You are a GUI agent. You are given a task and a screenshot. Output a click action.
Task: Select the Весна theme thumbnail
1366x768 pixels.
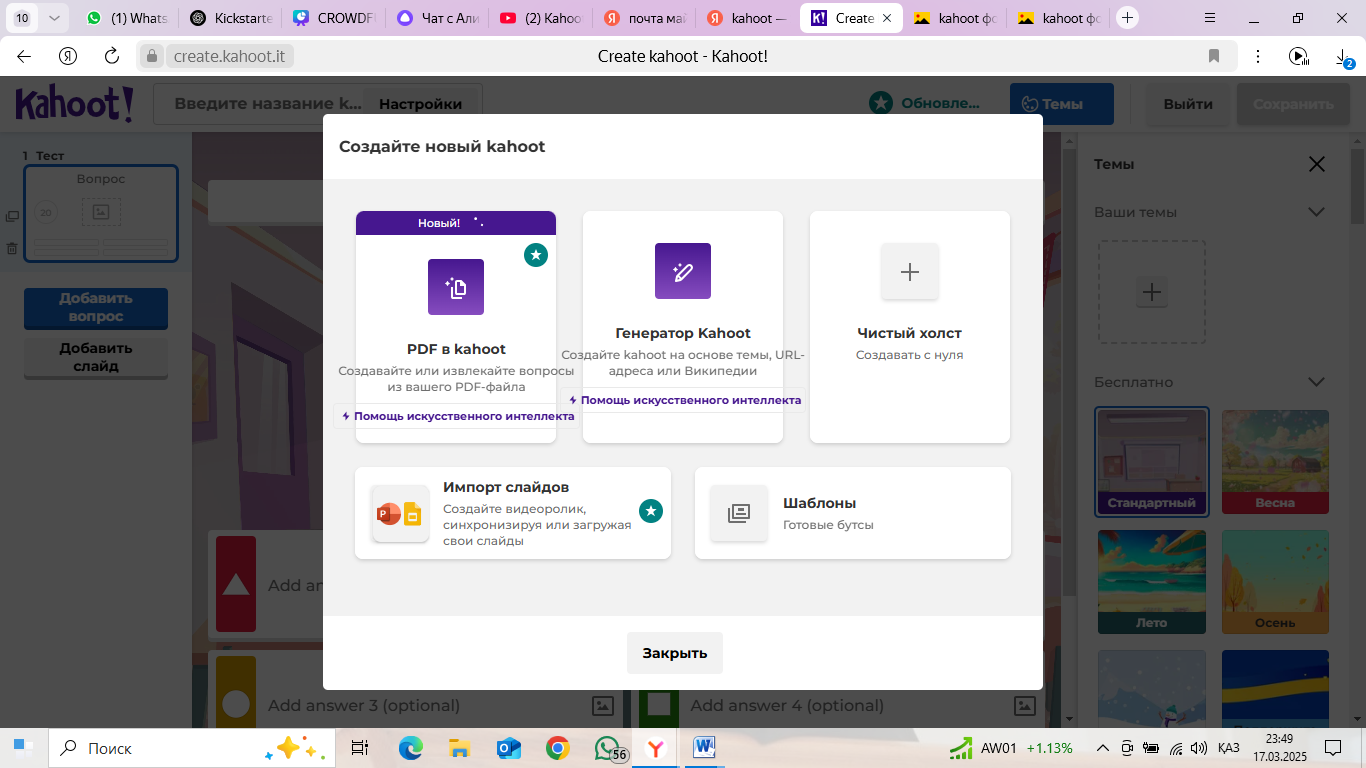pos(1275,461)
